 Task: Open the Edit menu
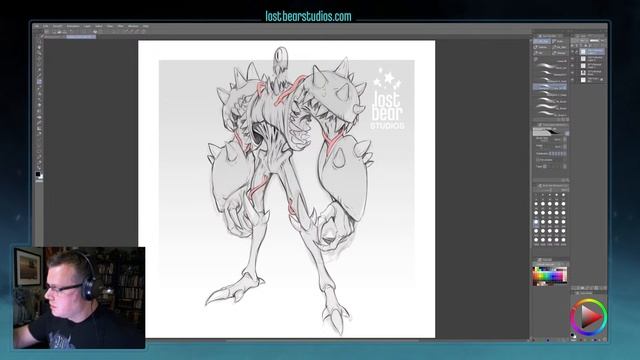pos(46,26)
